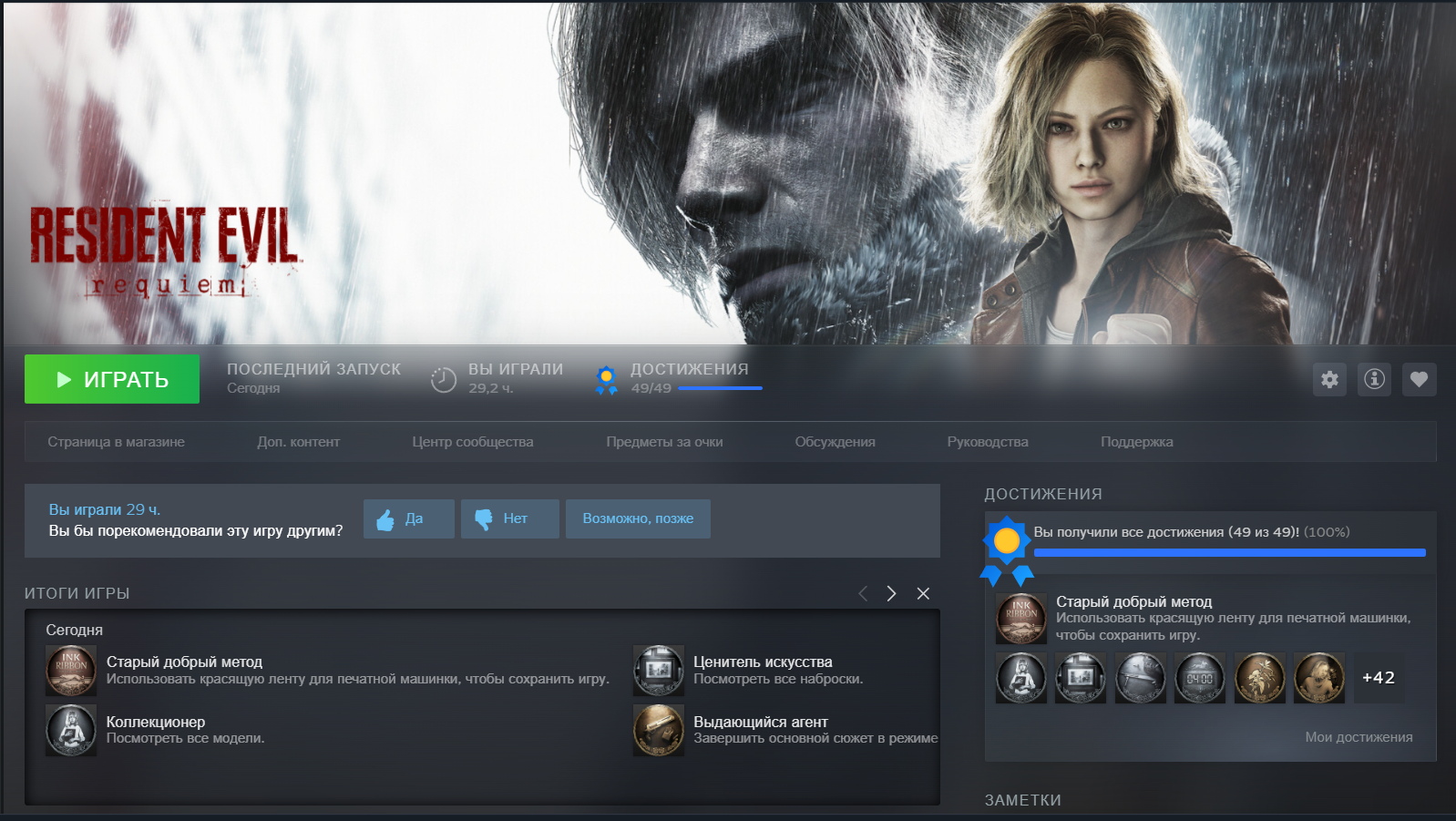Go to next page of Итоги игры
The image size is (1456, 821).
(x=891, y=593)
